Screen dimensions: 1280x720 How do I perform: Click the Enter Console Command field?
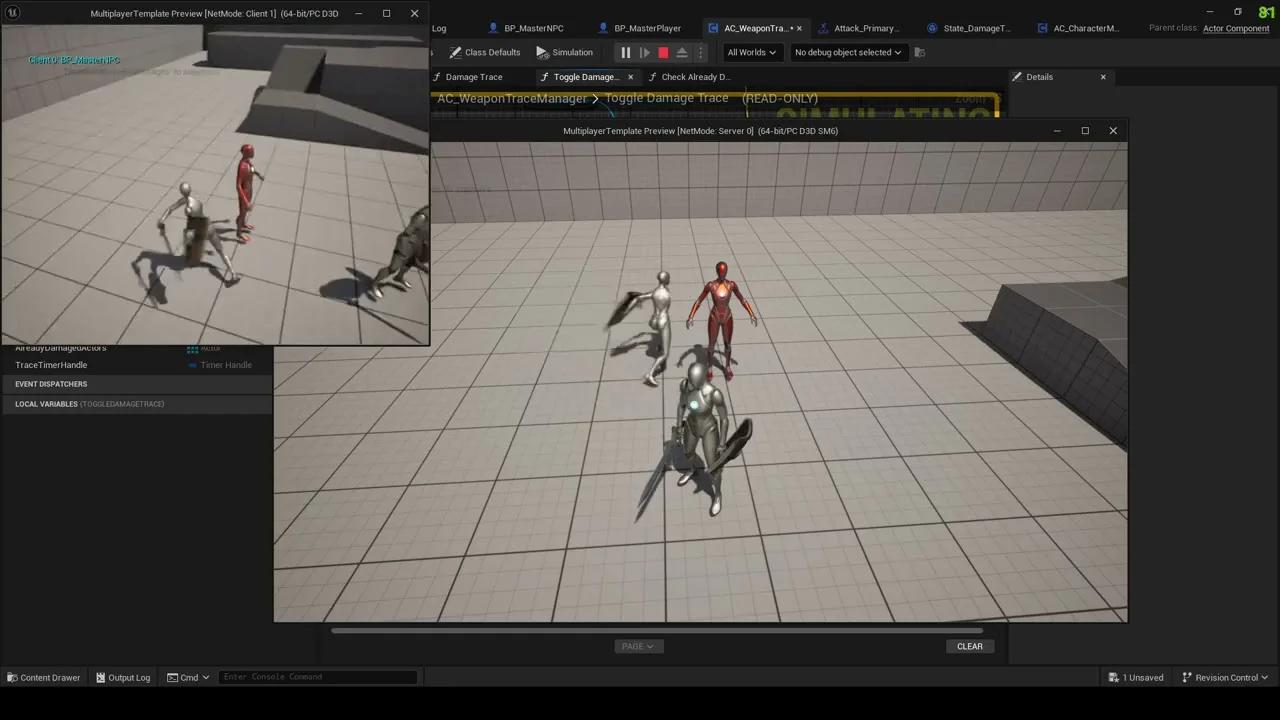318,677
